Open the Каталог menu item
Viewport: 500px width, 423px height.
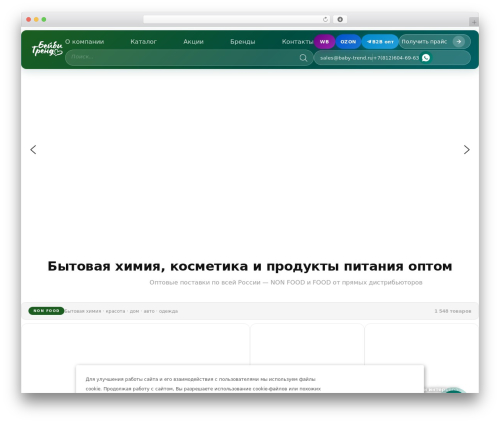point(143,42)
